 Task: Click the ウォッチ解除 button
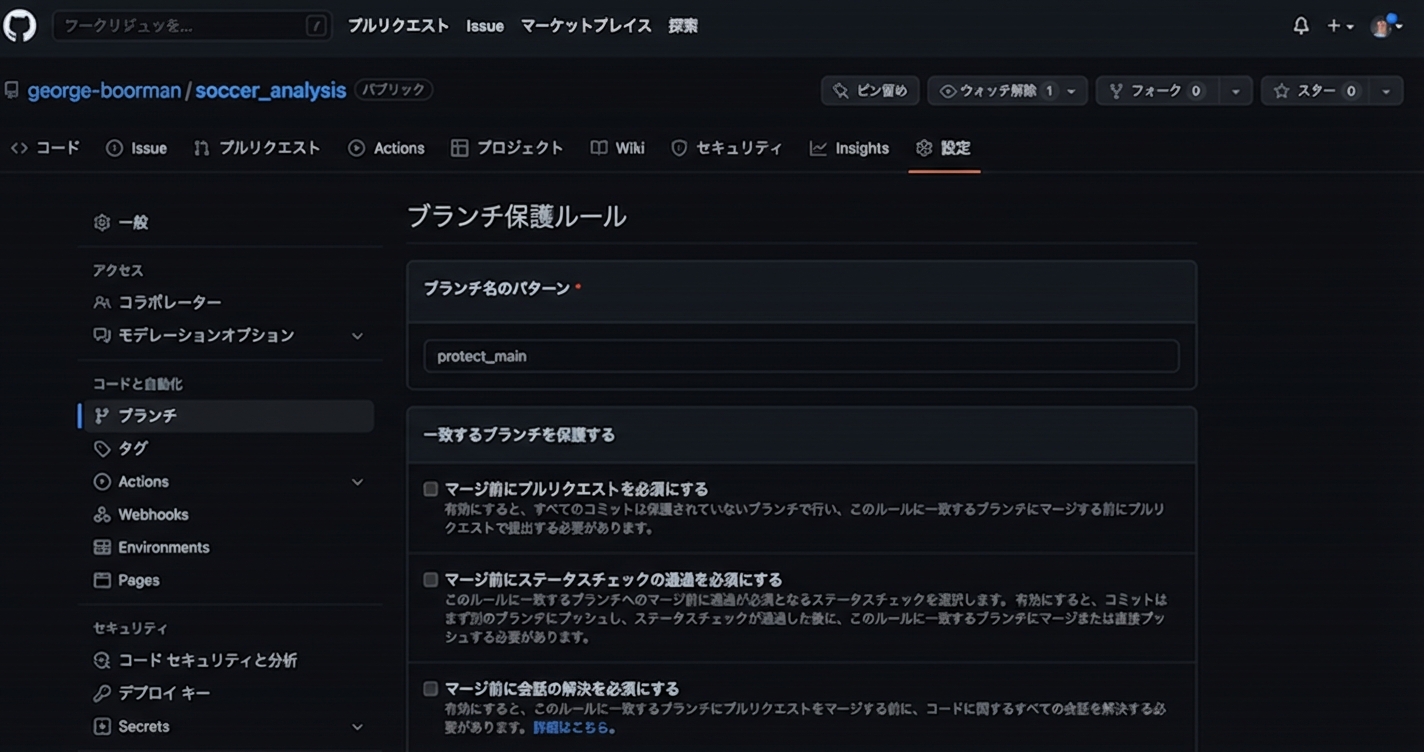993,91
